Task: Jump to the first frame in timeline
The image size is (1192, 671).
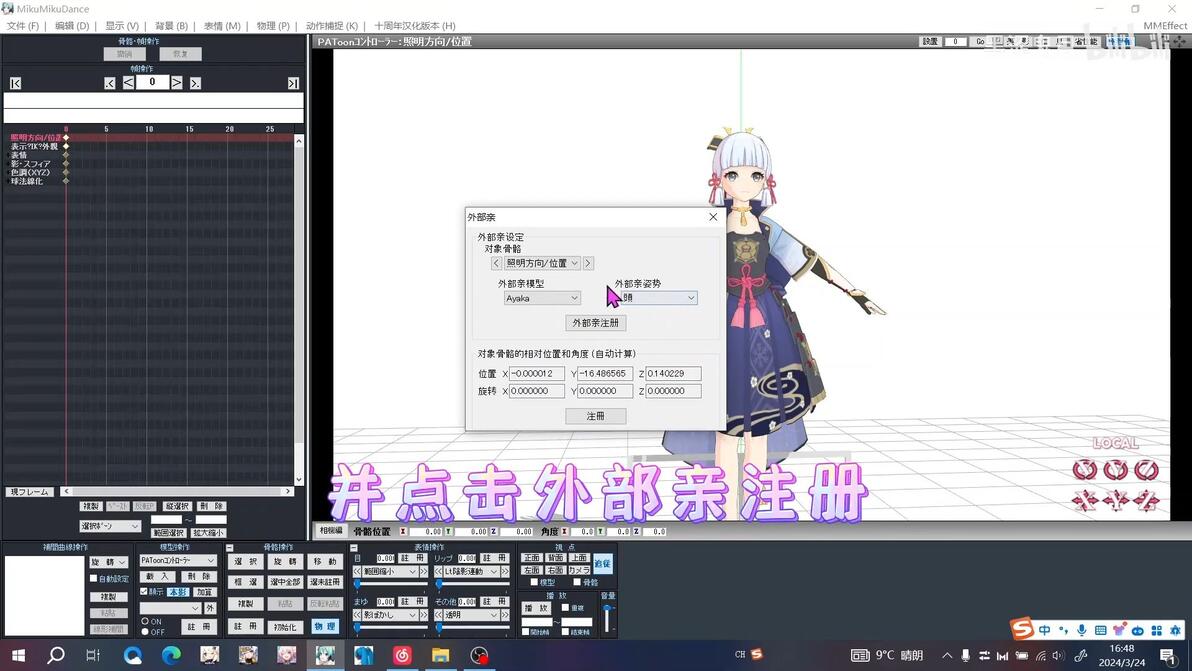Action: (15, 83)
